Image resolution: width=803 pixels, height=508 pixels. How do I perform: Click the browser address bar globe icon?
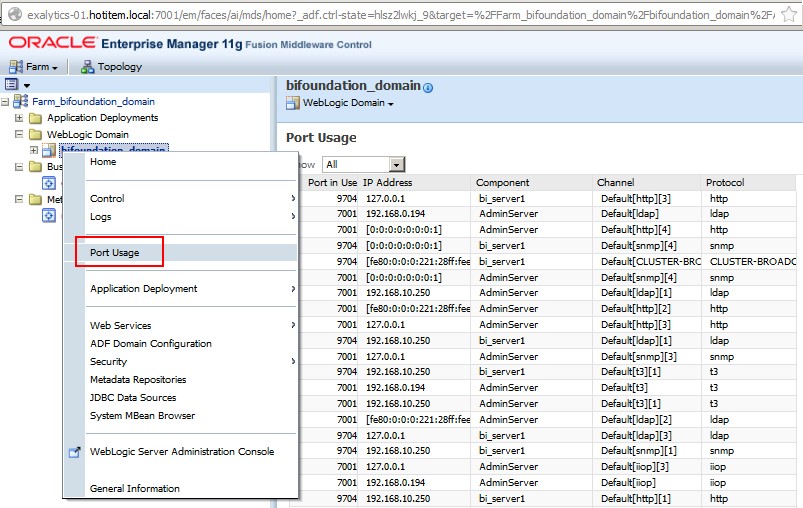pyautogui.click(x=13, y=16)
